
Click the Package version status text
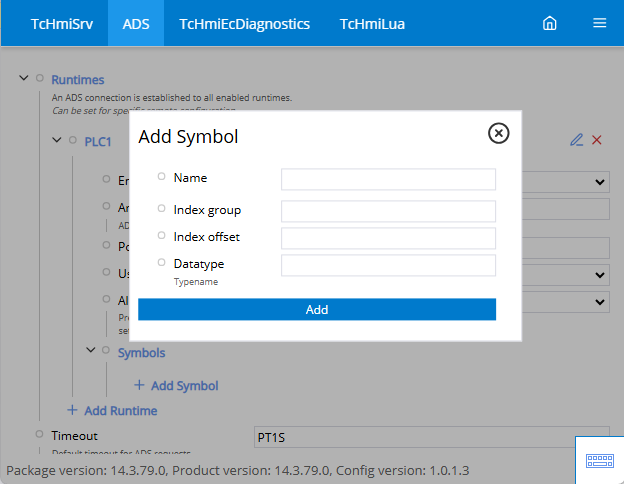238,470
